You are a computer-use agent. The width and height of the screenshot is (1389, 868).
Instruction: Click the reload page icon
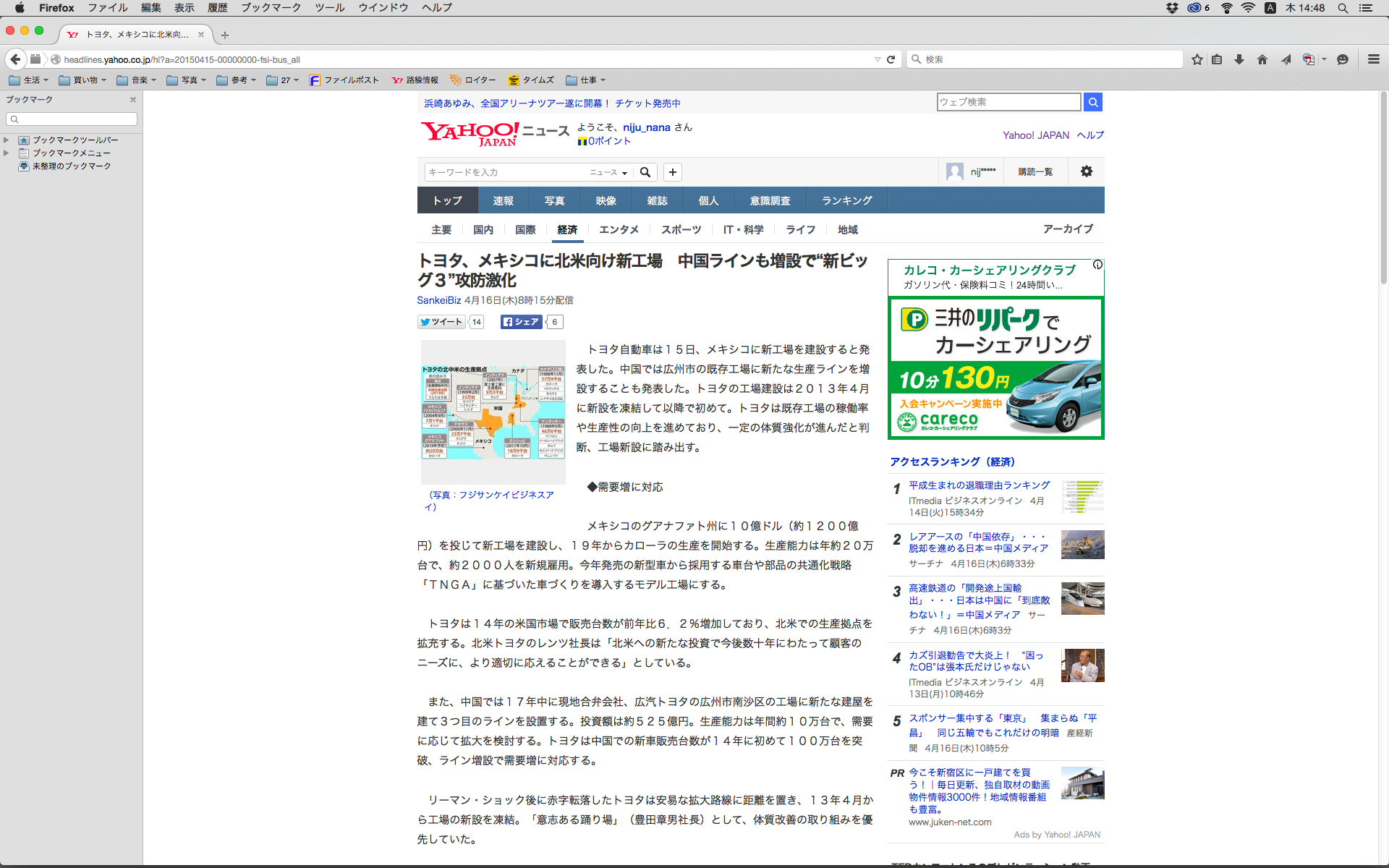pos(891,59)
